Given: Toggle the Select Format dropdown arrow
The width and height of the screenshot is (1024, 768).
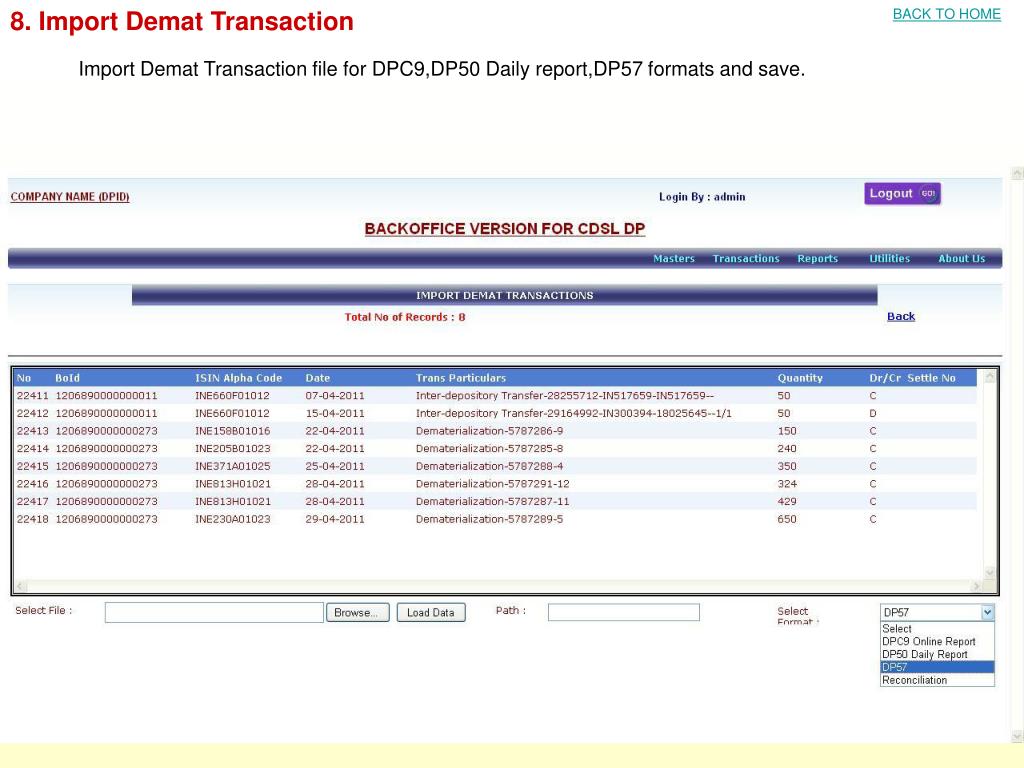Looking at the screenshot, I should pyautogui.click(x=987, y=612).
